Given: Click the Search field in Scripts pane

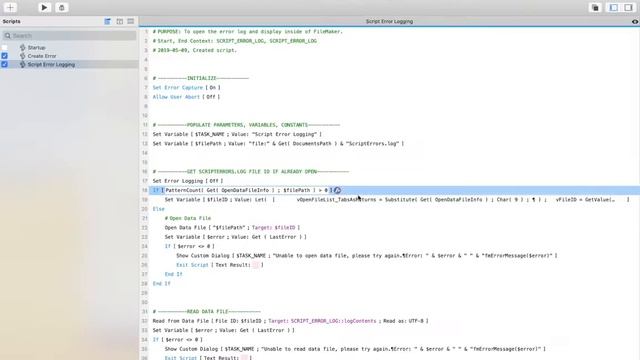Looking at the screenshot, I should click(69, 36).
